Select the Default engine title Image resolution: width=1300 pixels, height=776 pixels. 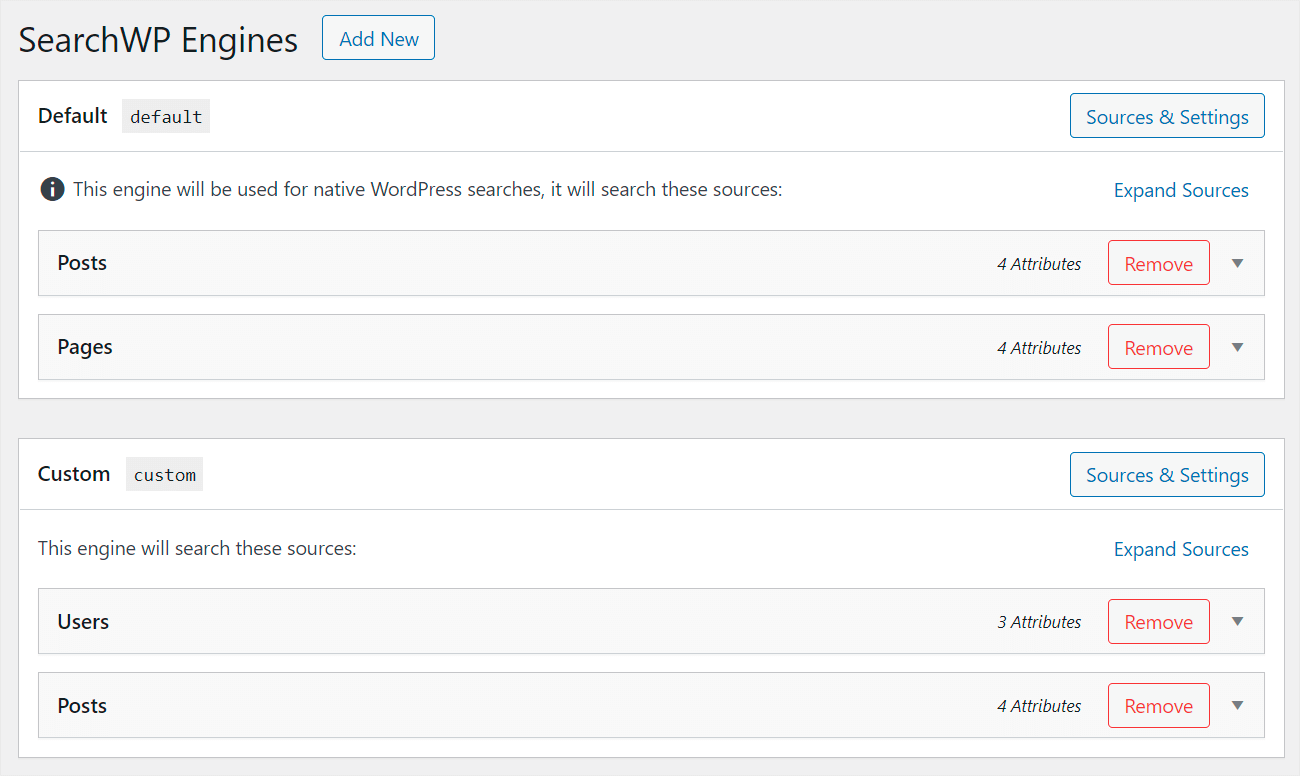pyautogui.click(x=72, y=115)
